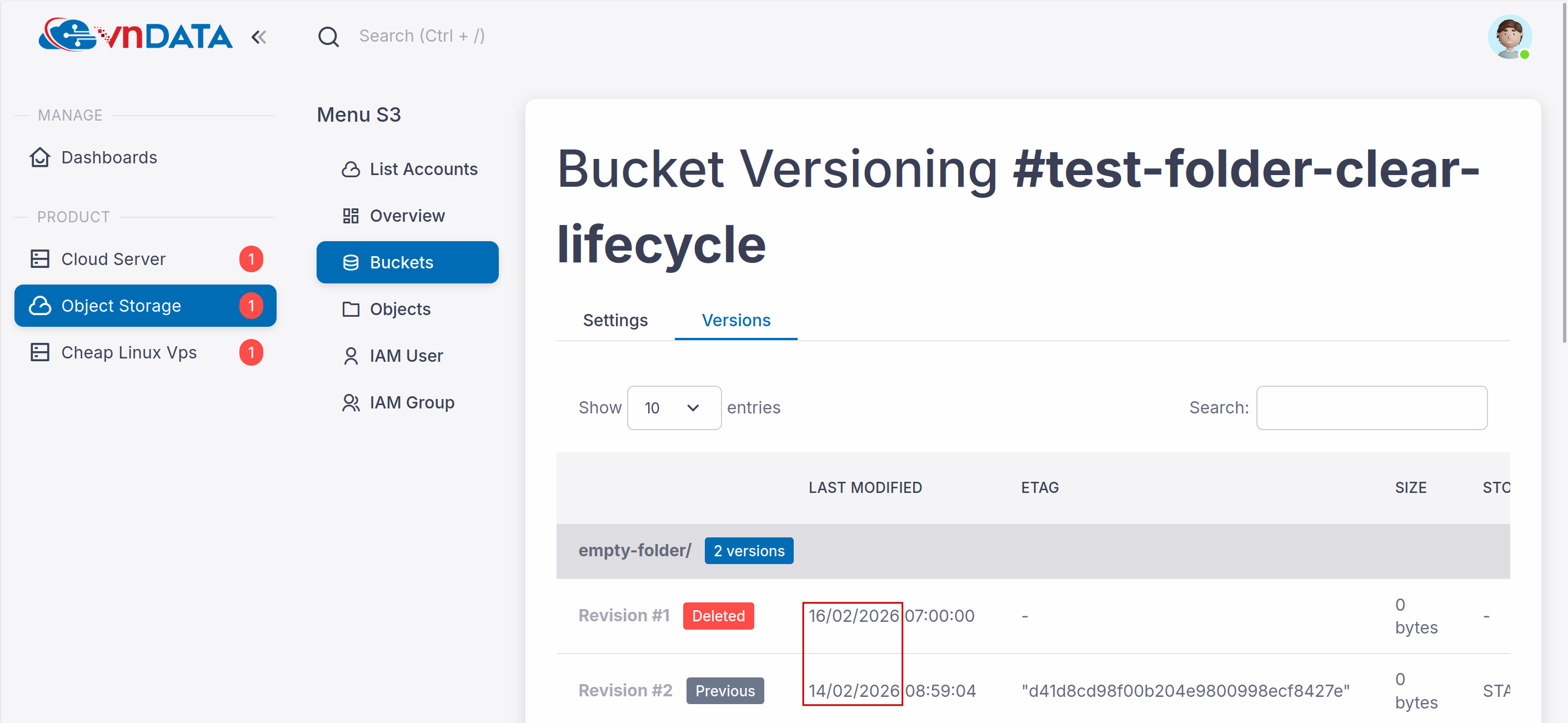
Task: Expand the Show entries dropdown
Action: coord(673,407)
